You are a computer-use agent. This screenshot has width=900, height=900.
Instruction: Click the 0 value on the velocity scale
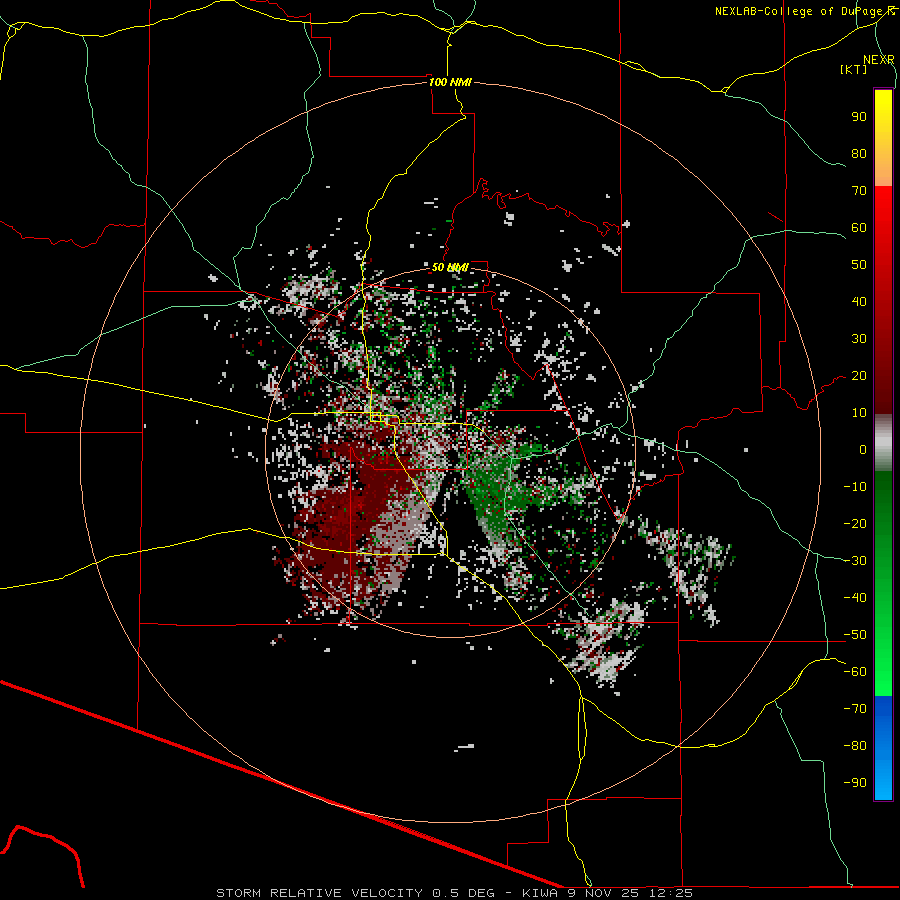[x=863, y=449]
